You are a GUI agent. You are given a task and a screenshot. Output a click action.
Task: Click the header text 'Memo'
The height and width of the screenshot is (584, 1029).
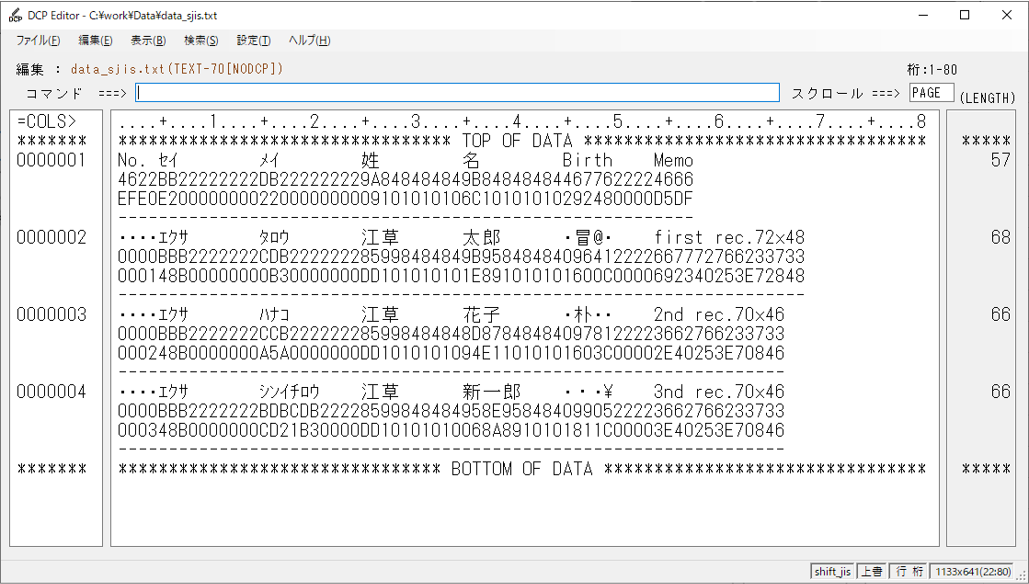[x=673, y=161]
